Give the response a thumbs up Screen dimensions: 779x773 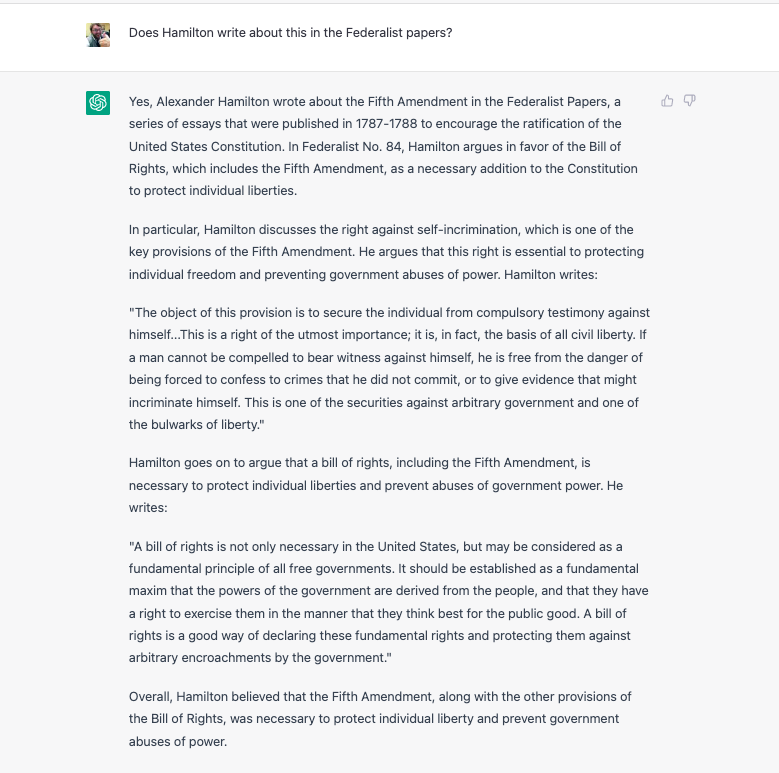click(x=667, y=101)
